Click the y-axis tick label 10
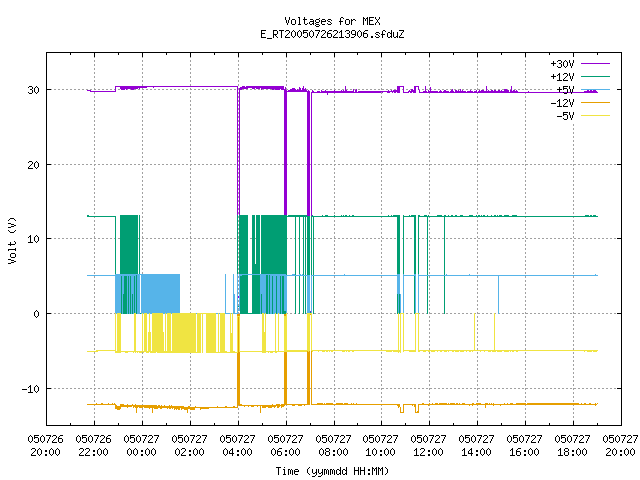 33,239
